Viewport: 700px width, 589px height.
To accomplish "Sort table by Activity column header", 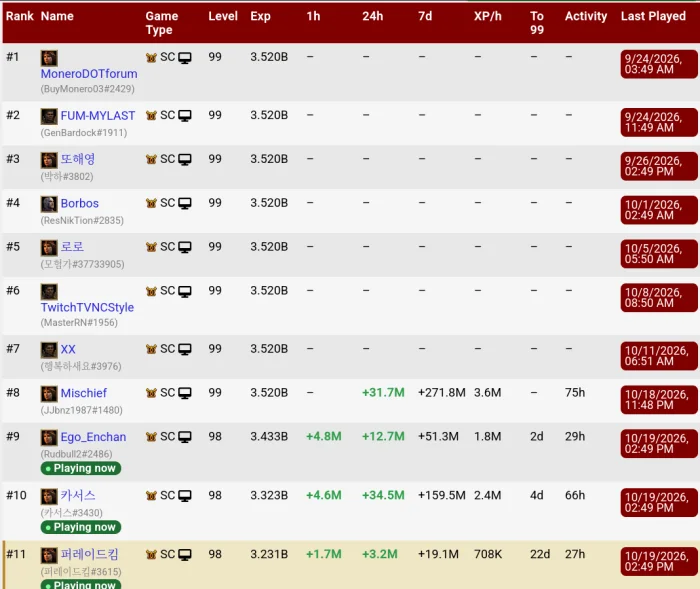I will [586, 17].
